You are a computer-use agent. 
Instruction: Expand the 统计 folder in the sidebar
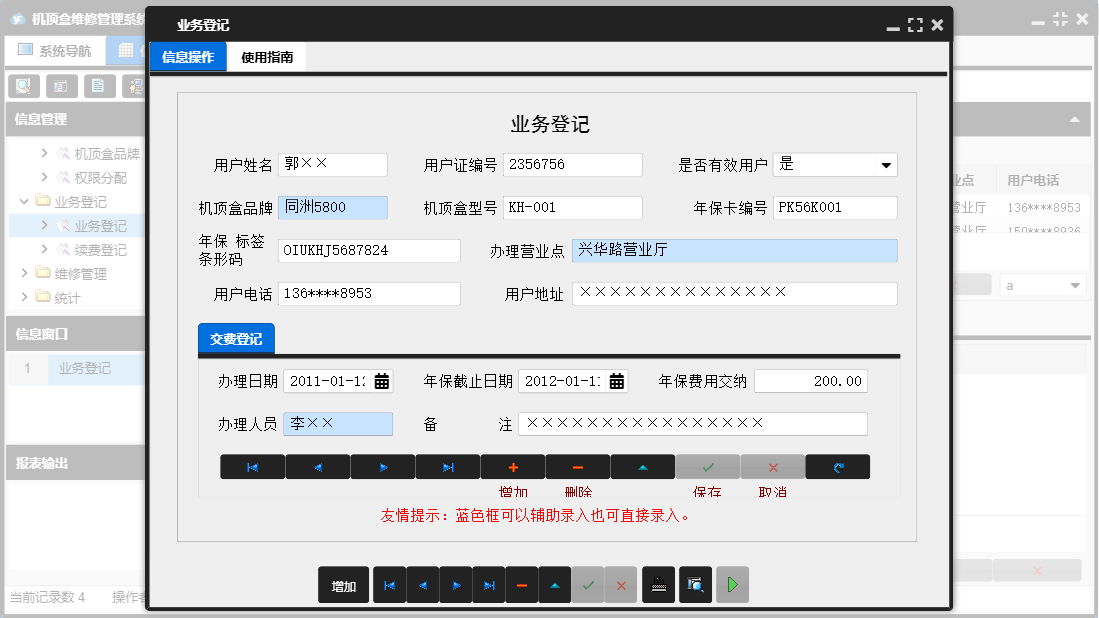(66, 295)
